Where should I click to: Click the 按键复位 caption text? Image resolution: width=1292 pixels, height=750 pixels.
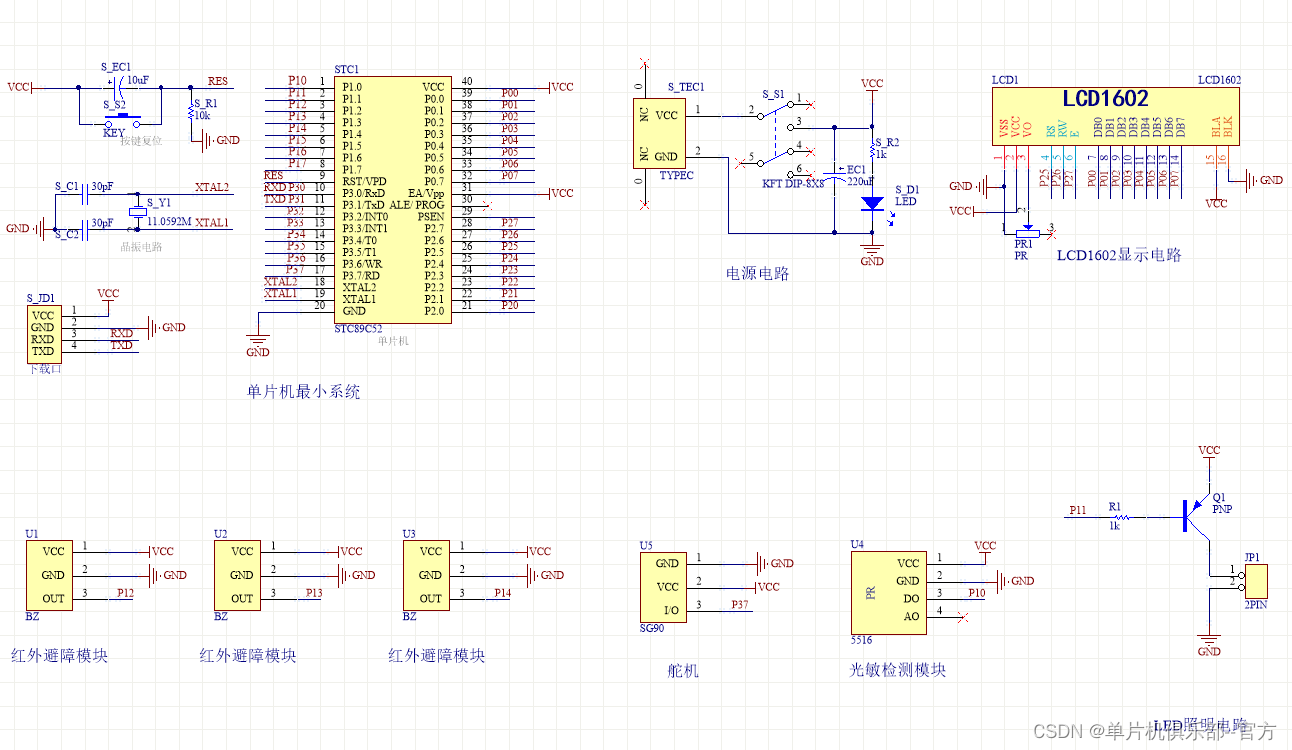(141, 141)
